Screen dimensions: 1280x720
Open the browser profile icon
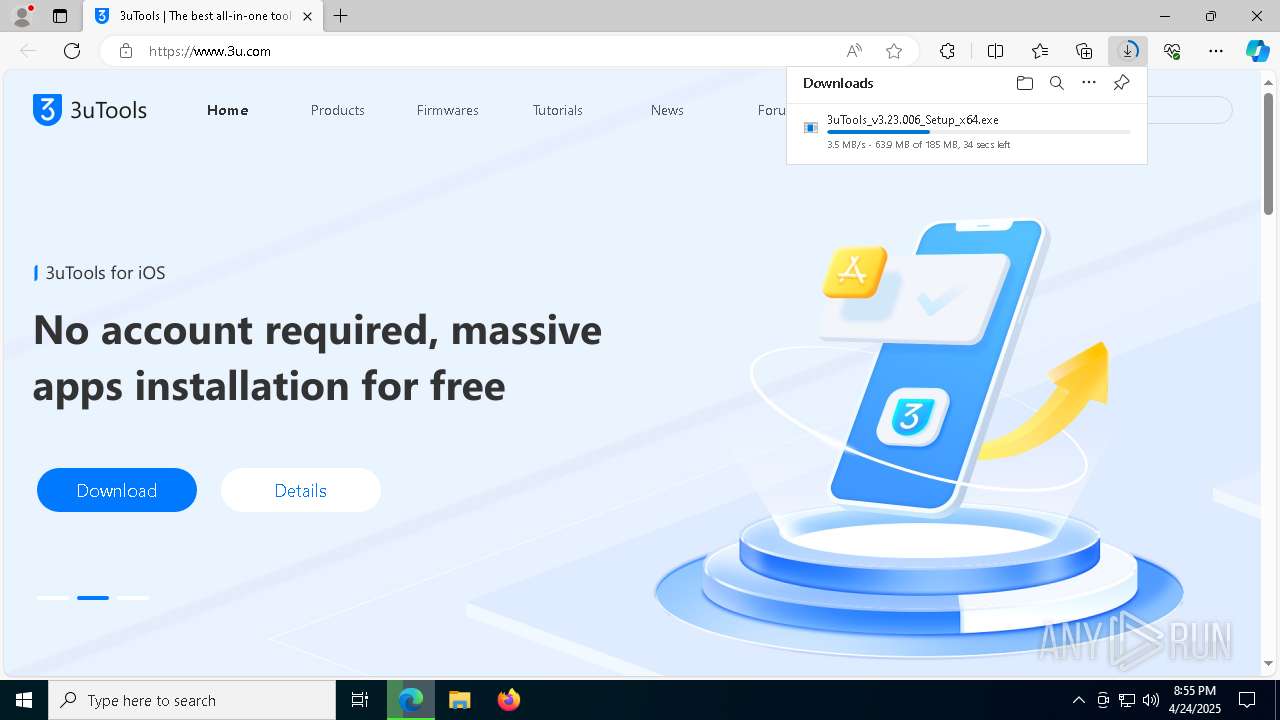pos(21,16)
